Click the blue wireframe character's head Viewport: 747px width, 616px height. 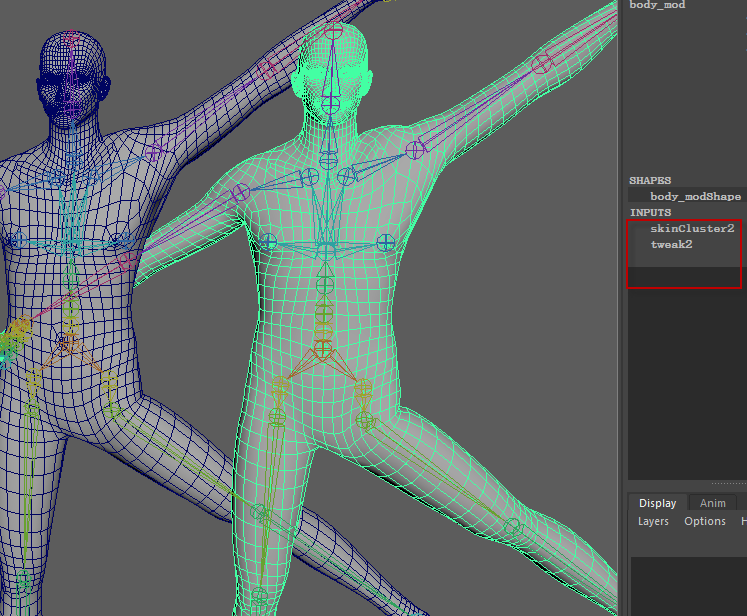(x=72, y=79)
